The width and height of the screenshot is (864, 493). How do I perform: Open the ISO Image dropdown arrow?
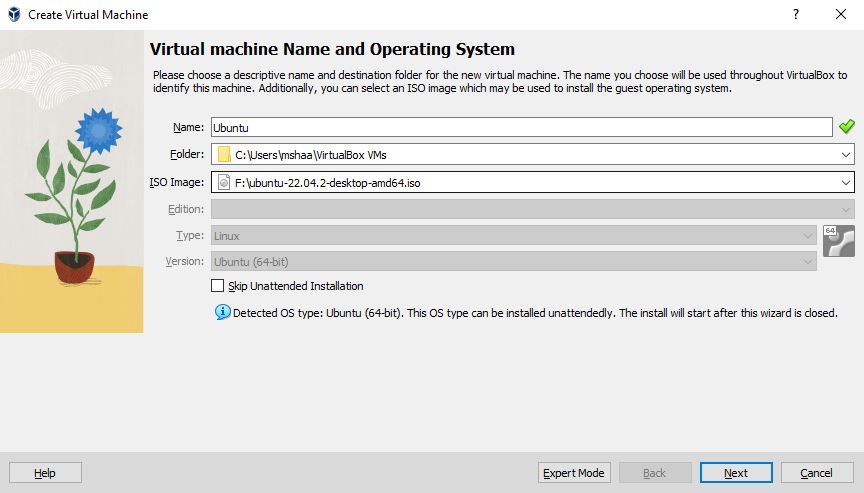(x=846, y=182)
